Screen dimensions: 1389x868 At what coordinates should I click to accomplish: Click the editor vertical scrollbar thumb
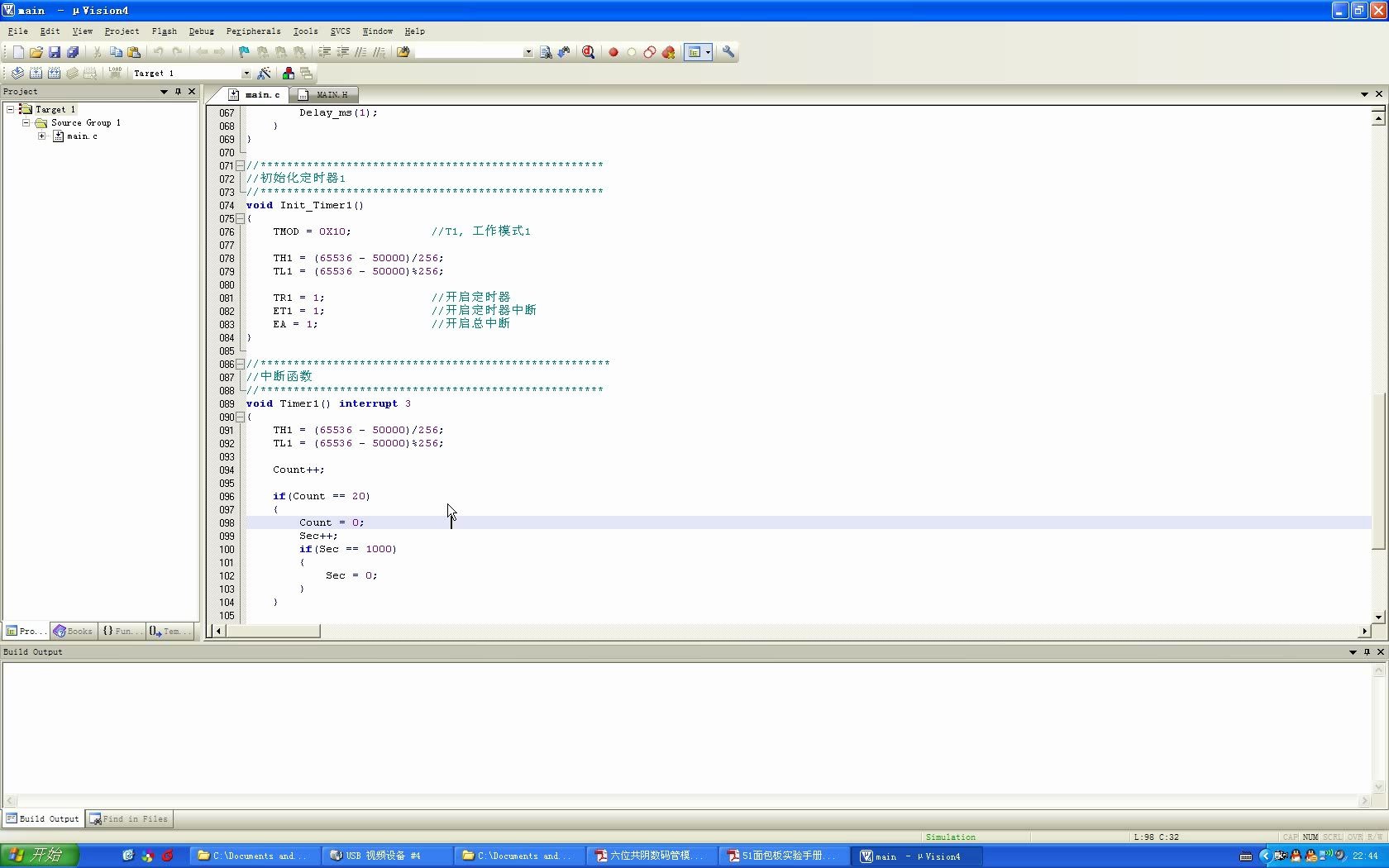[x=1378, y=471]
